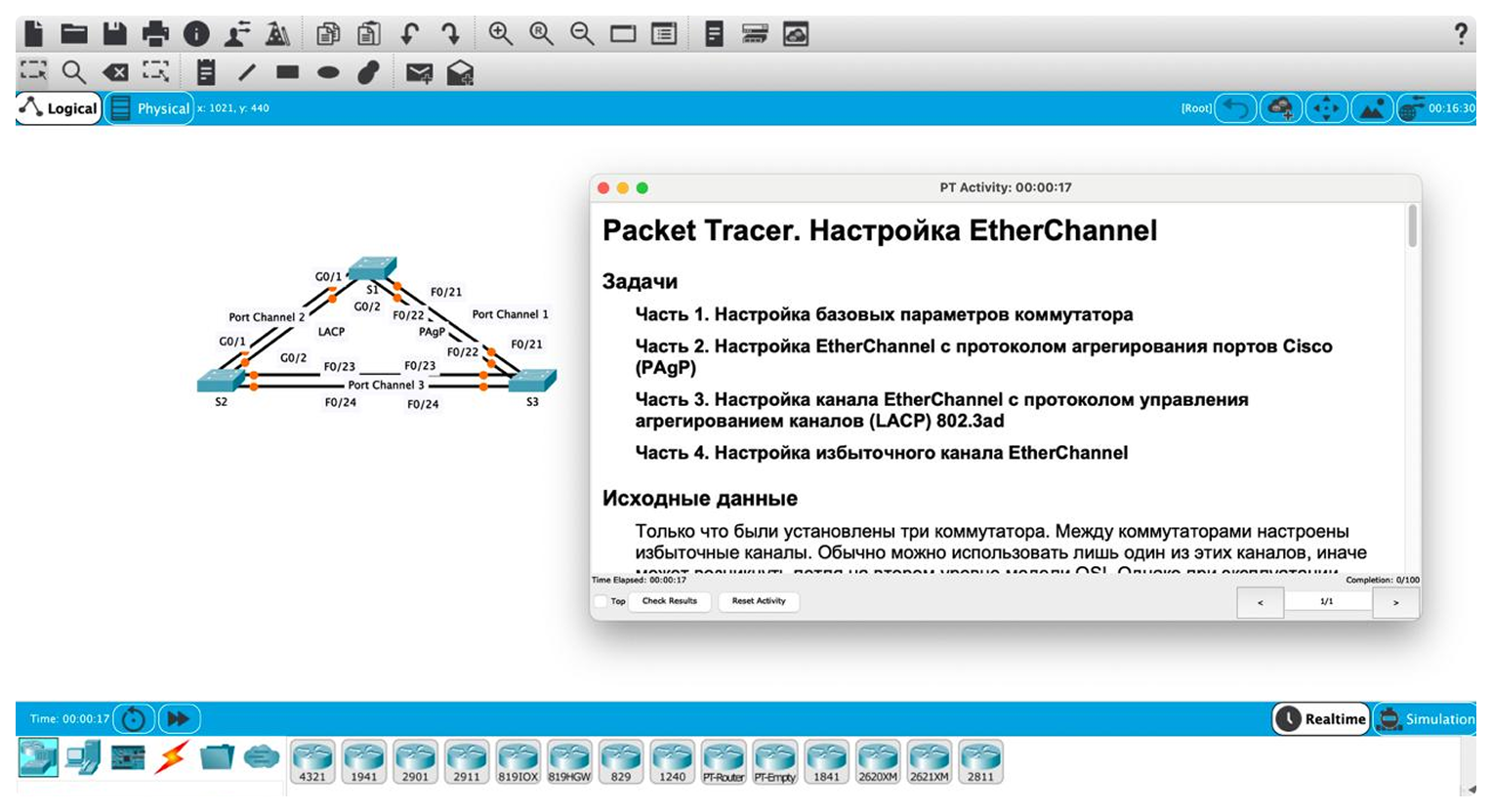Paste using the clipboard icon

point(369,34)
